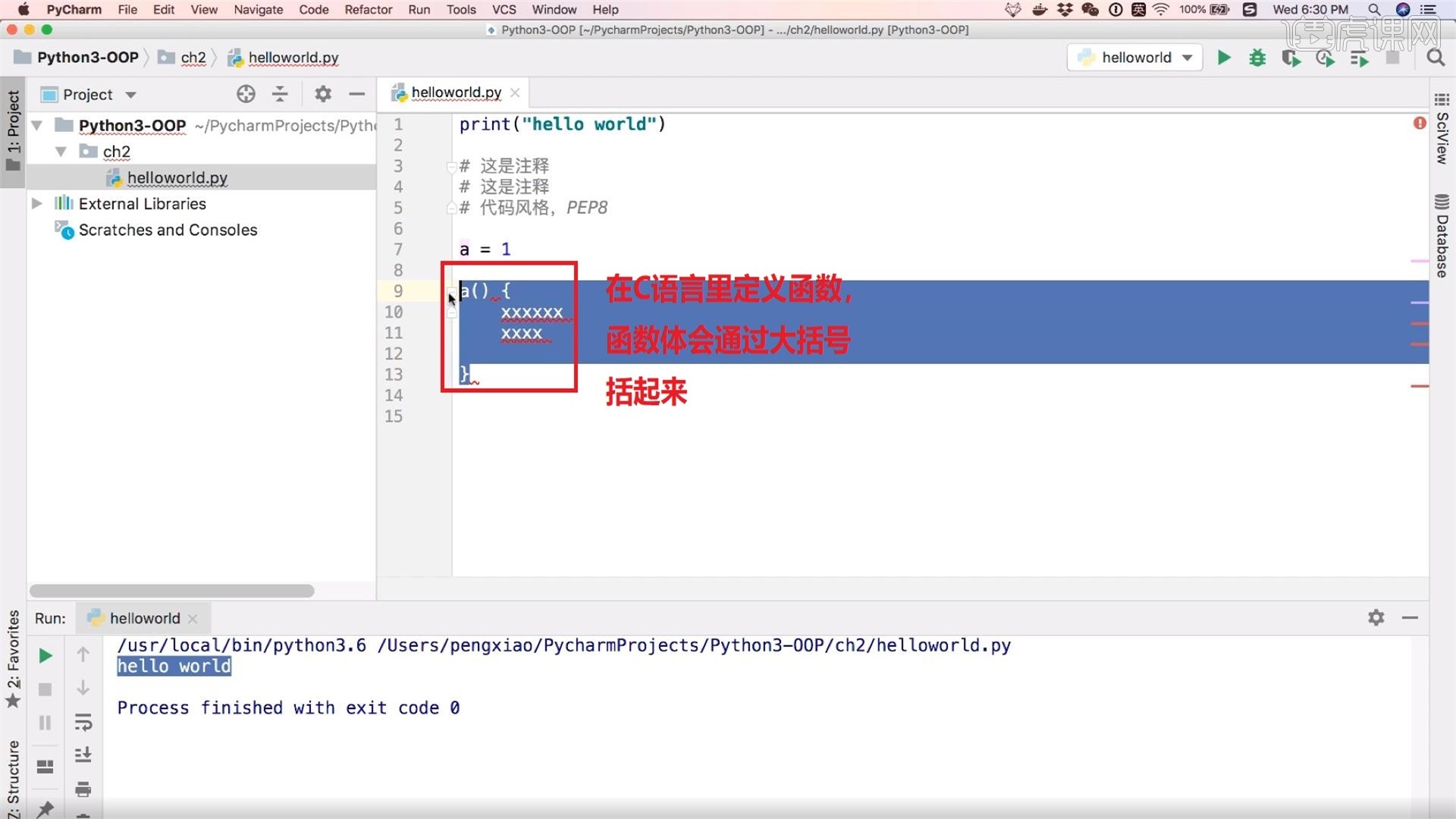Run the helloworld script with green play icon
Screen dimensions: 1456x819
(1224, 58)
